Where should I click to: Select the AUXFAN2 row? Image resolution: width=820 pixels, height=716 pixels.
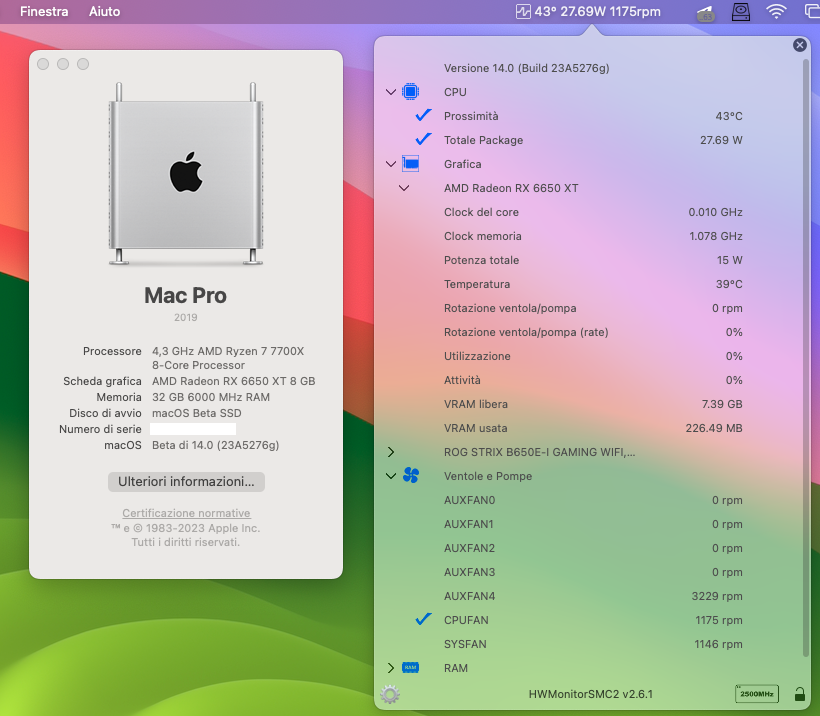593,548
